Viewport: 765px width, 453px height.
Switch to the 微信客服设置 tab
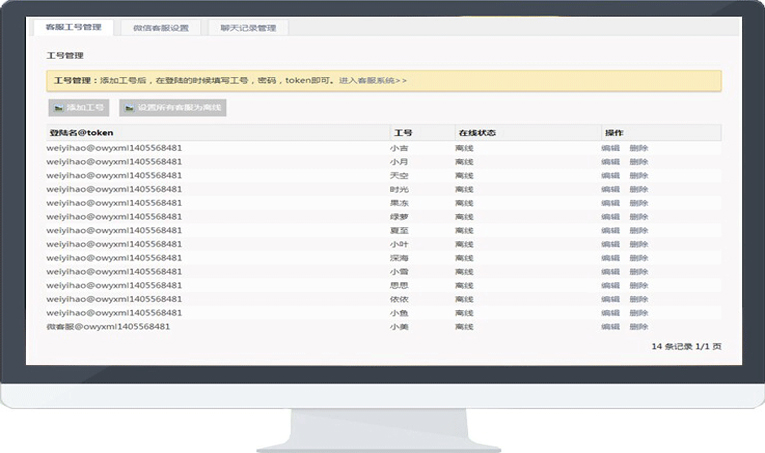(160, 28)
